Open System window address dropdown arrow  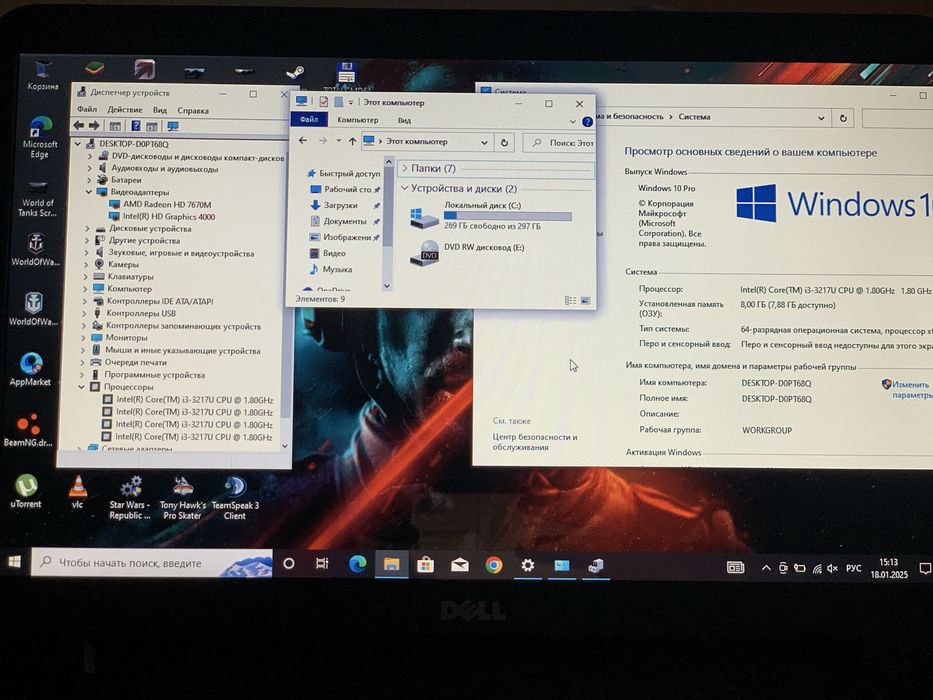pos(821,118)
